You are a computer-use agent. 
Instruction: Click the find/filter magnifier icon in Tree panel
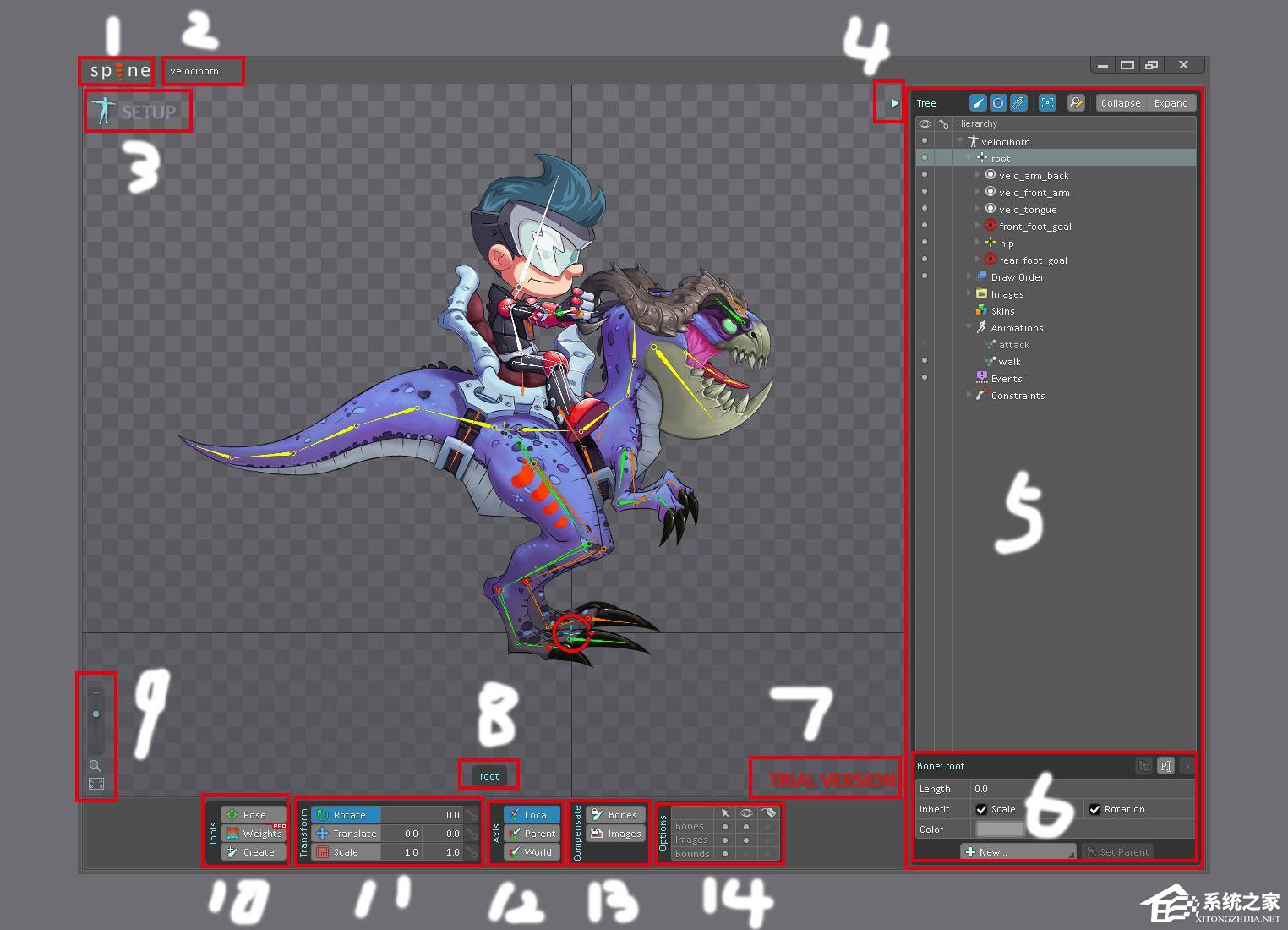pyautogui.click(x=1075, y=103)
